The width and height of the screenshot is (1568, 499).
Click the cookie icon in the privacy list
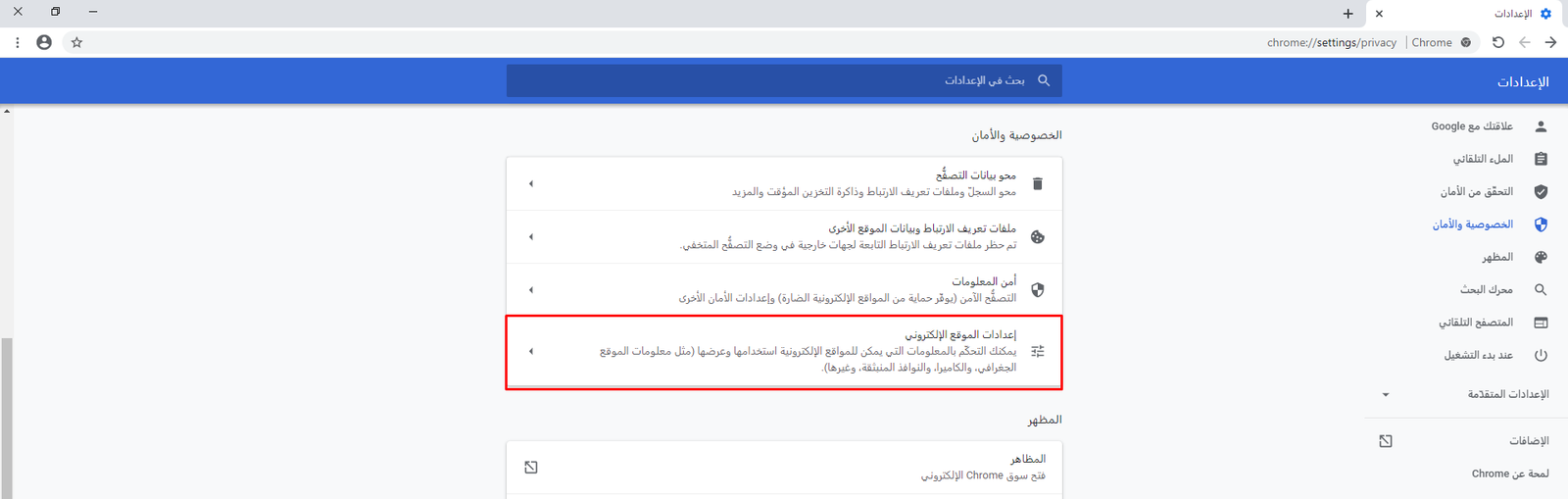(x=1038, y=236)
